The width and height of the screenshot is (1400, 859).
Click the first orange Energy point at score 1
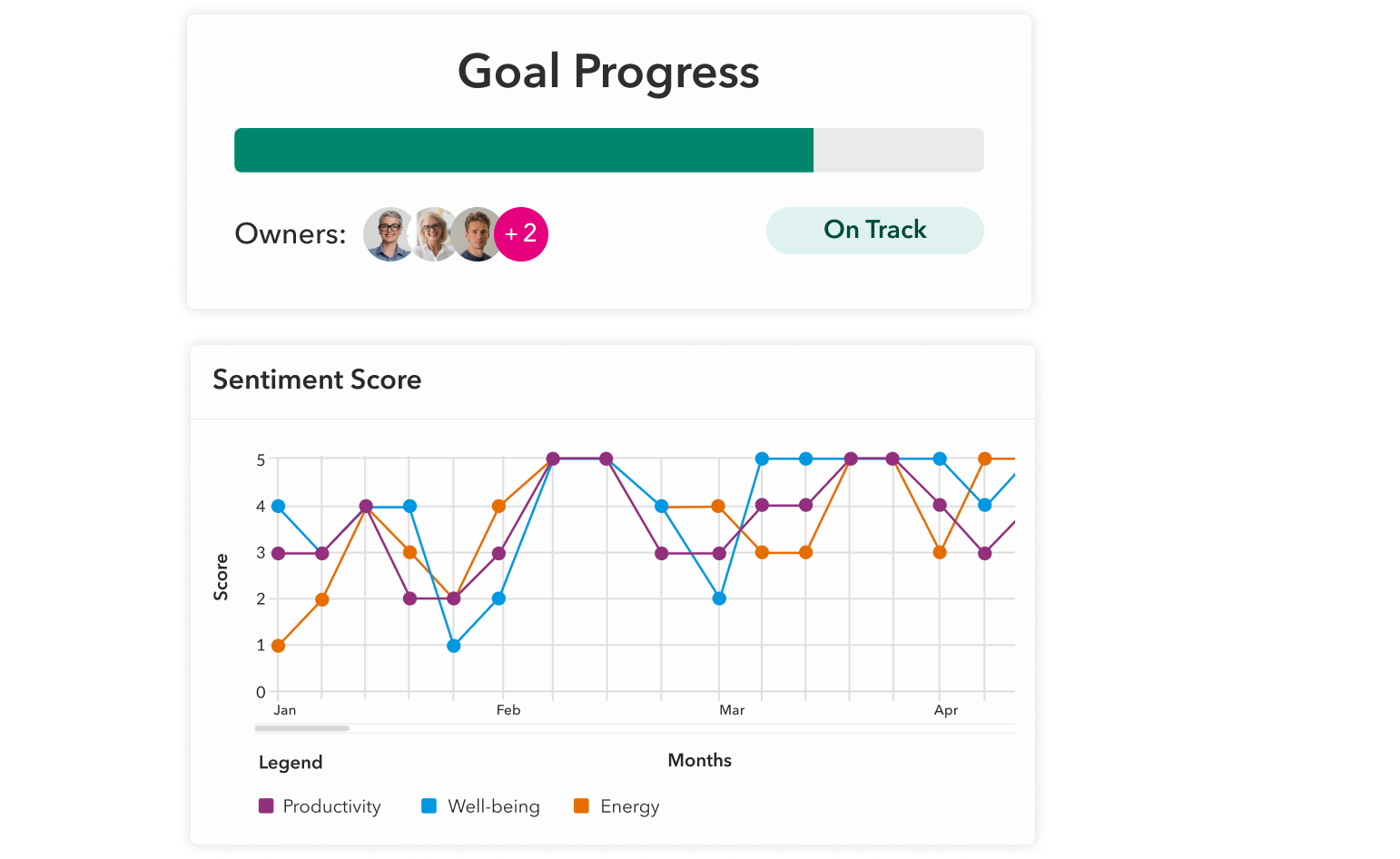pyautogui.click(x=279, y=646)
